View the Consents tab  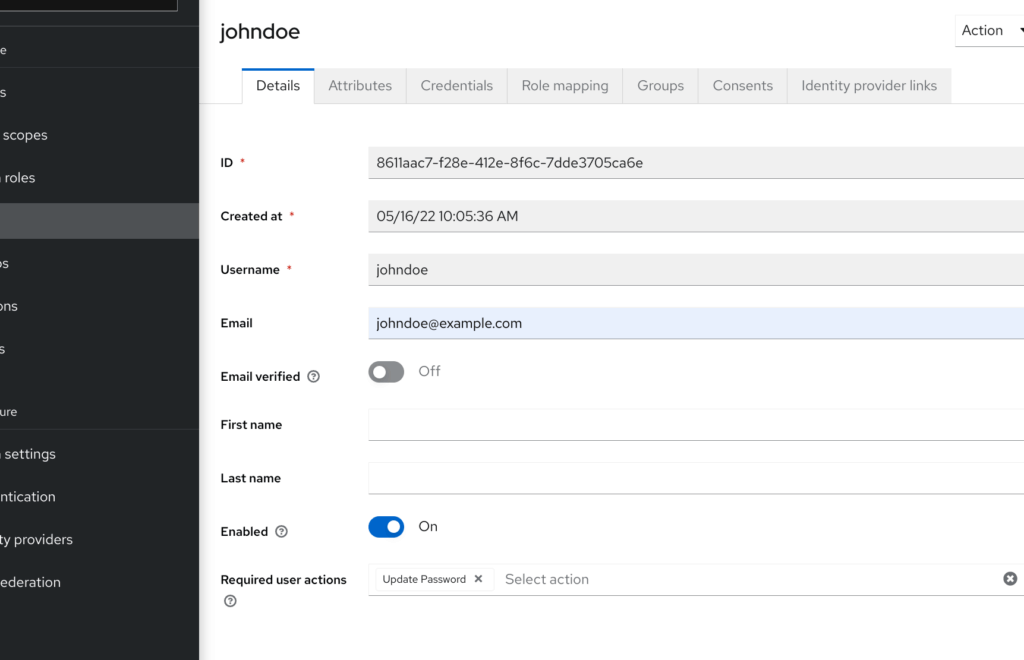[742, 86]
